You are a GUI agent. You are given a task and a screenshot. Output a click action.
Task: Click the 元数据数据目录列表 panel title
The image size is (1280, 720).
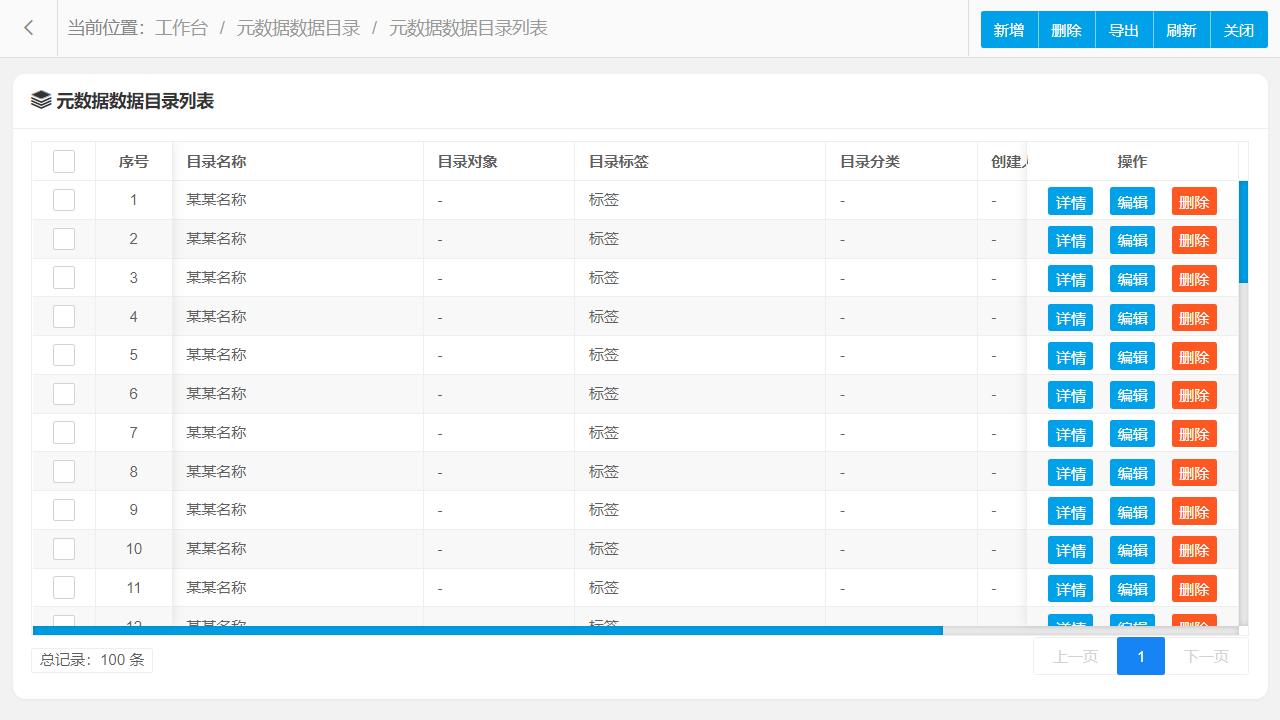[135, 101]
